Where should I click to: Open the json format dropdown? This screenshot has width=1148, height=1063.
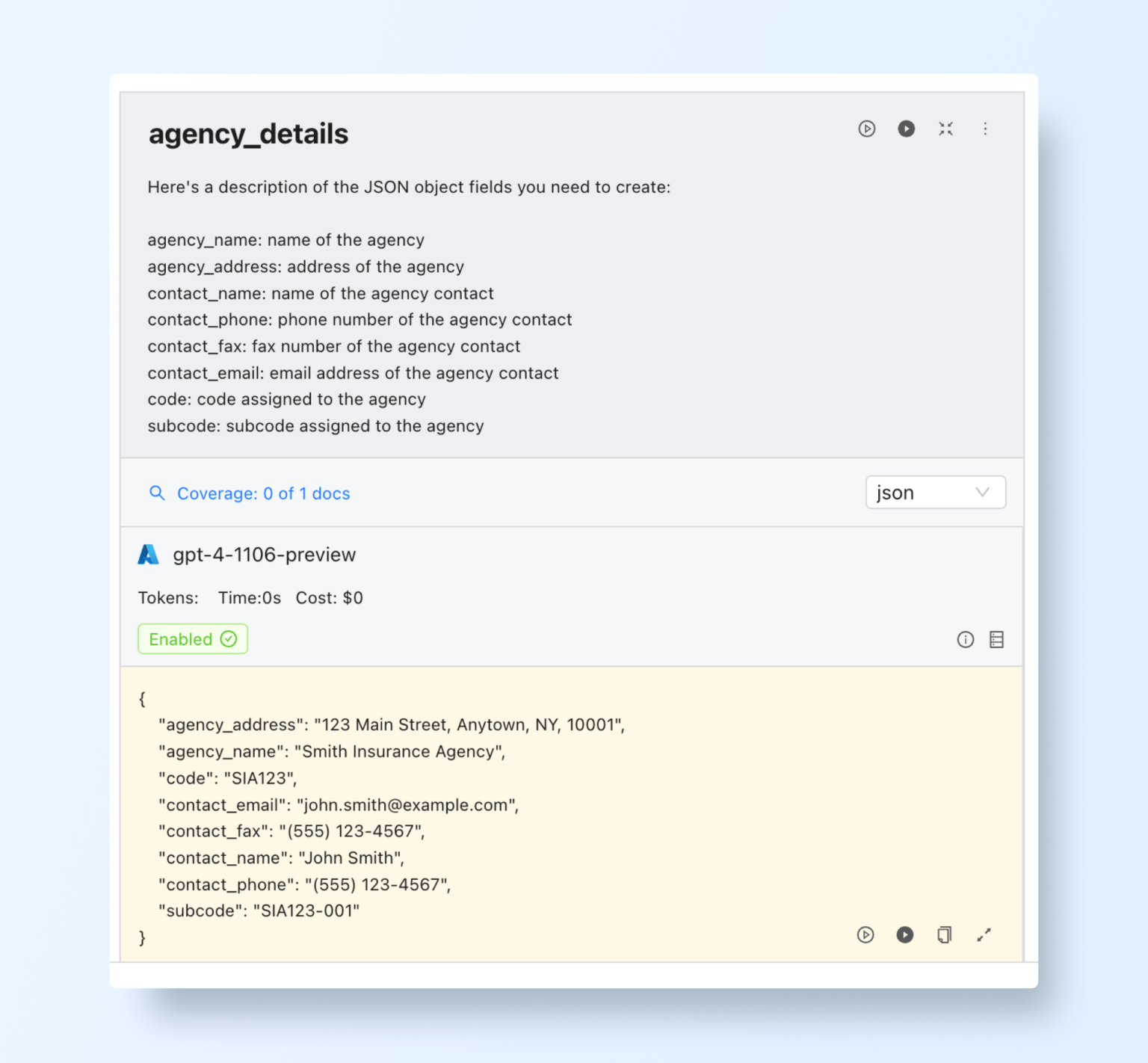click(935, 492)
